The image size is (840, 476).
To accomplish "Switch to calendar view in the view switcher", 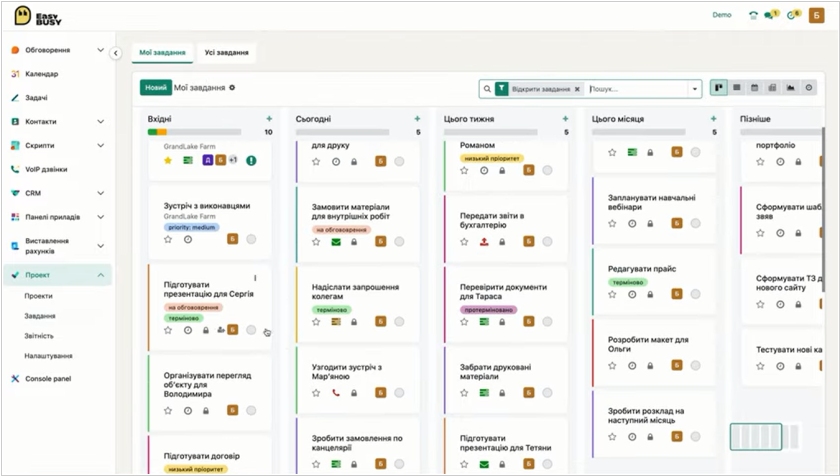I will tap(755, 88).
